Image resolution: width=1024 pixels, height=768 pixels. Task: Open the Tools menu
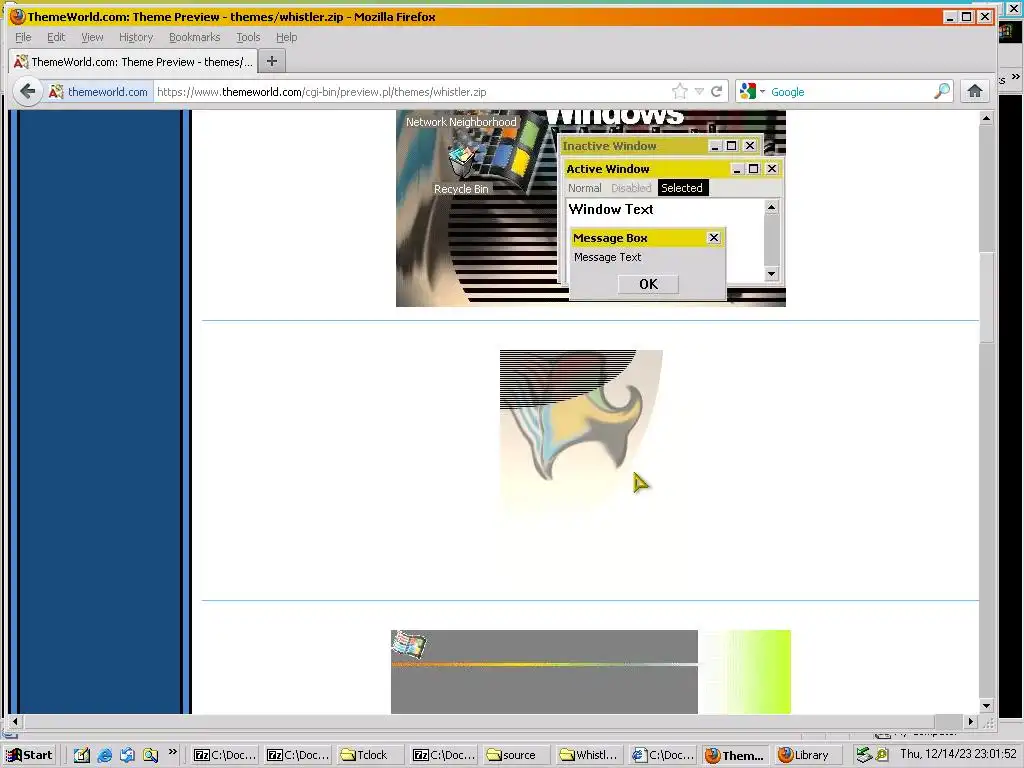coord(248,37)
